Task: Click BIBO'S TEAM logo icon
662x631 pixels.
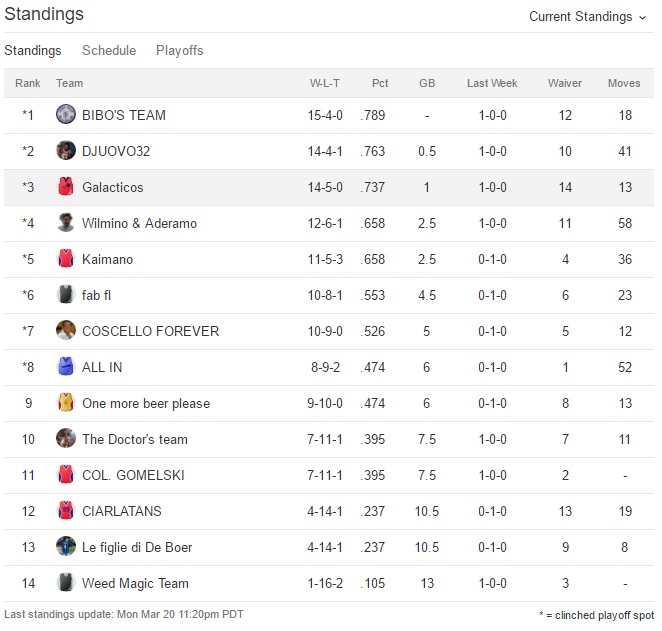Action: click(x=66, y=115)
